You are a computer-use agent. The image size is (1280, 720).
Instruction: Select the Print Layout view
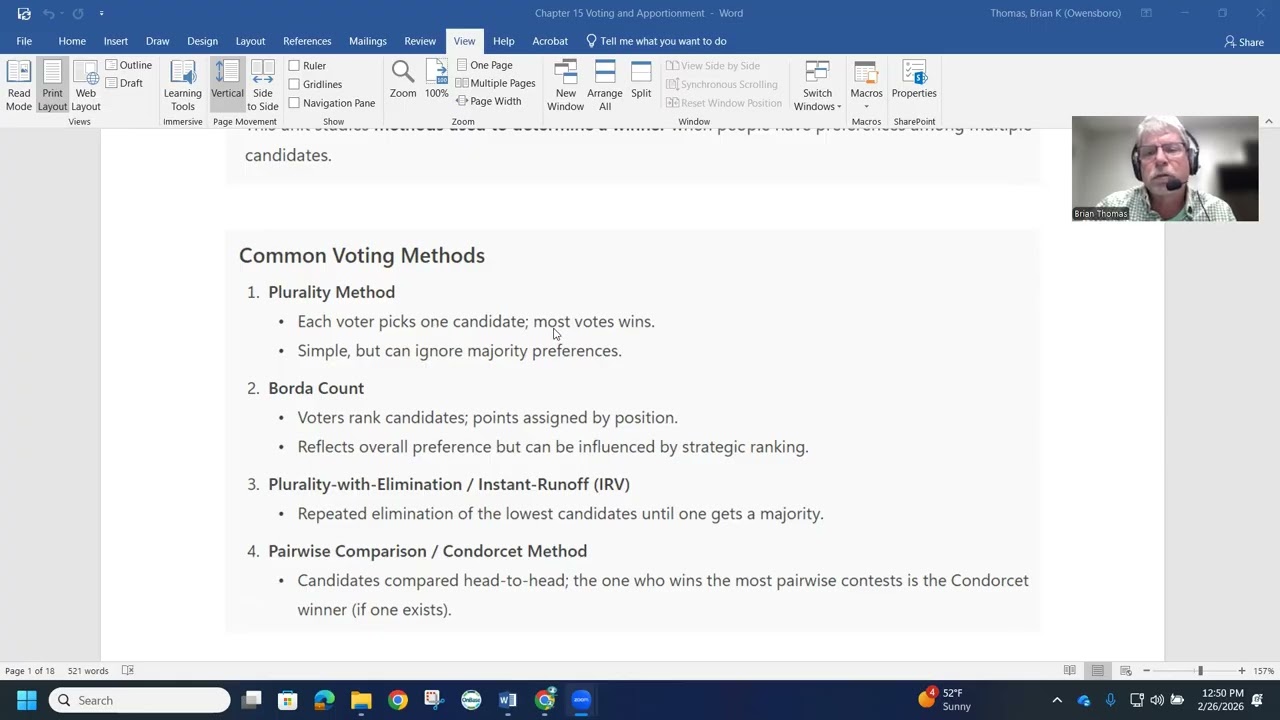pos(52,86)
